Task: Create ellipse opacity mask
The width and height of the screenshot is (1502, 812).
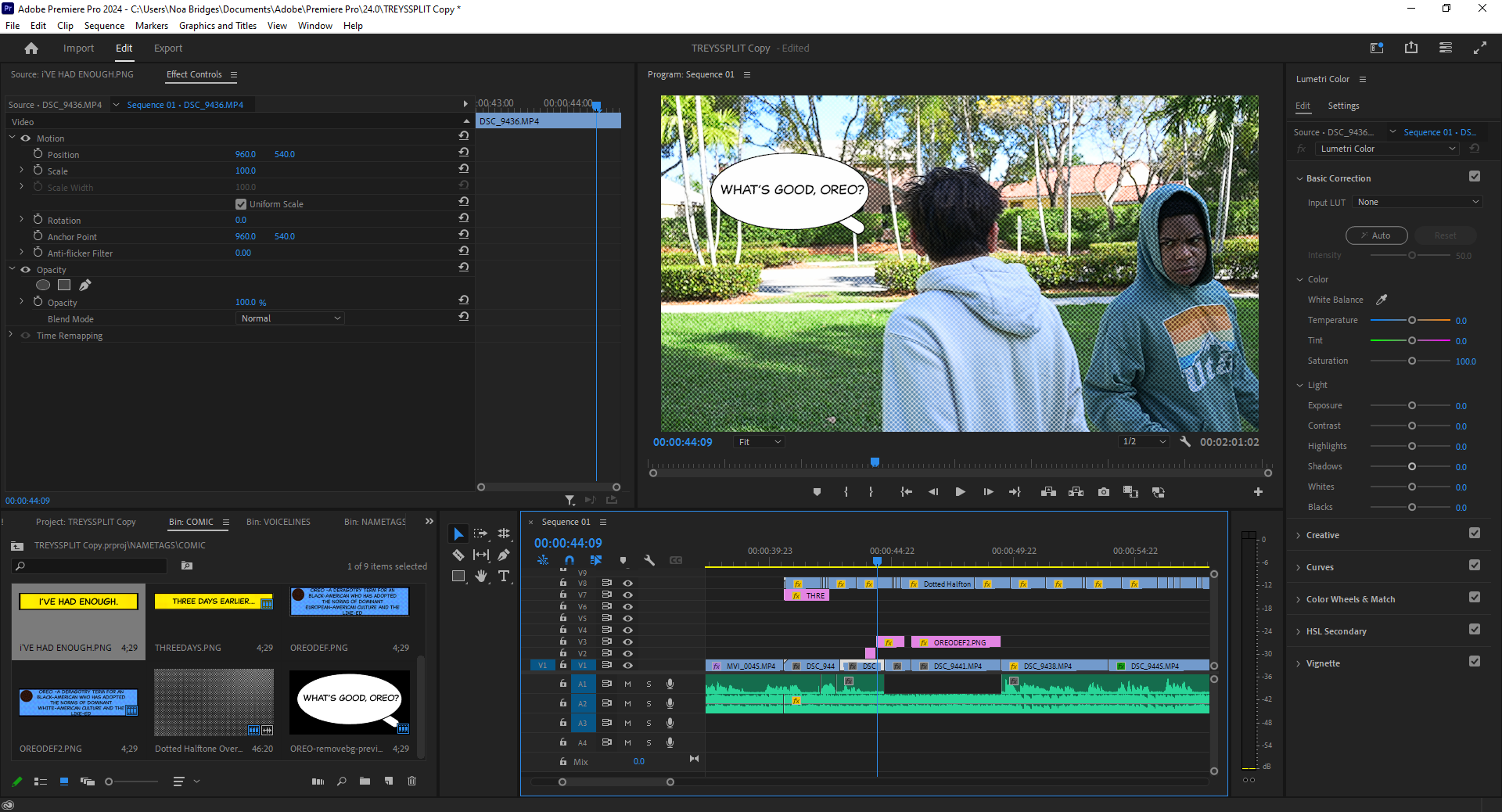Action: coord(44,285)
